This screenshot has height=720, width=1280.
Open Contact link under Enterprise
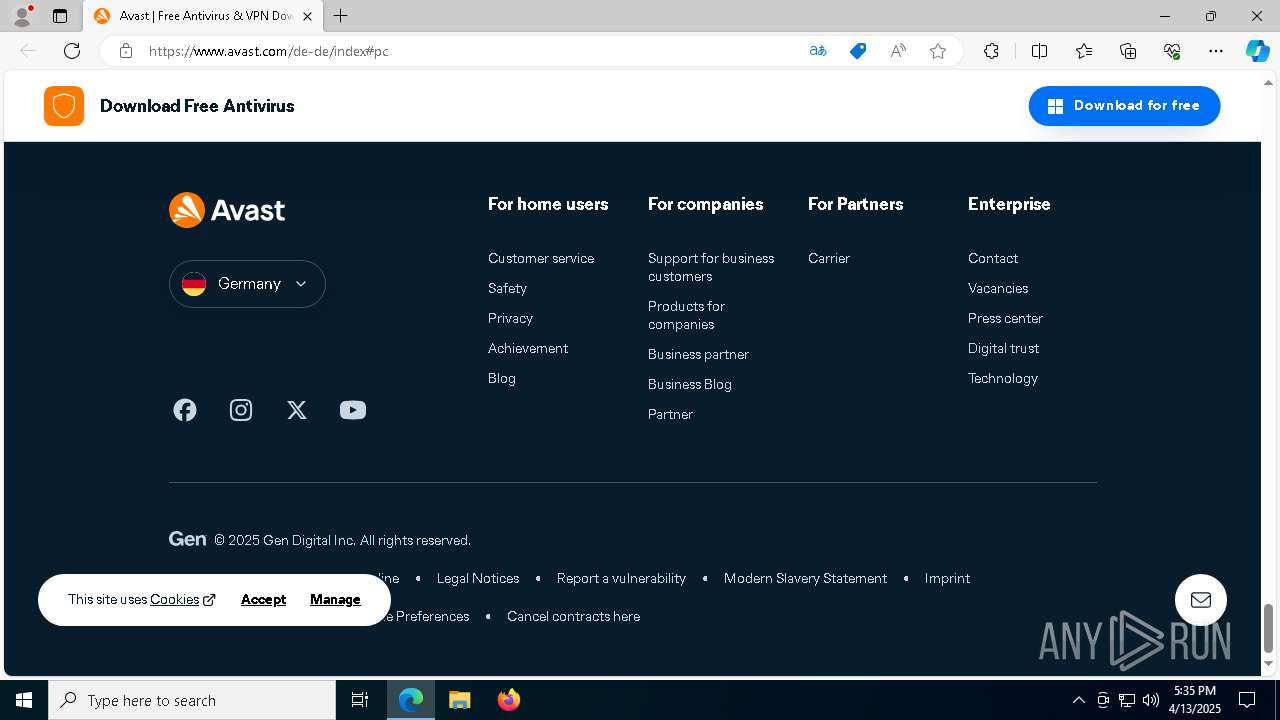[993, 258]
